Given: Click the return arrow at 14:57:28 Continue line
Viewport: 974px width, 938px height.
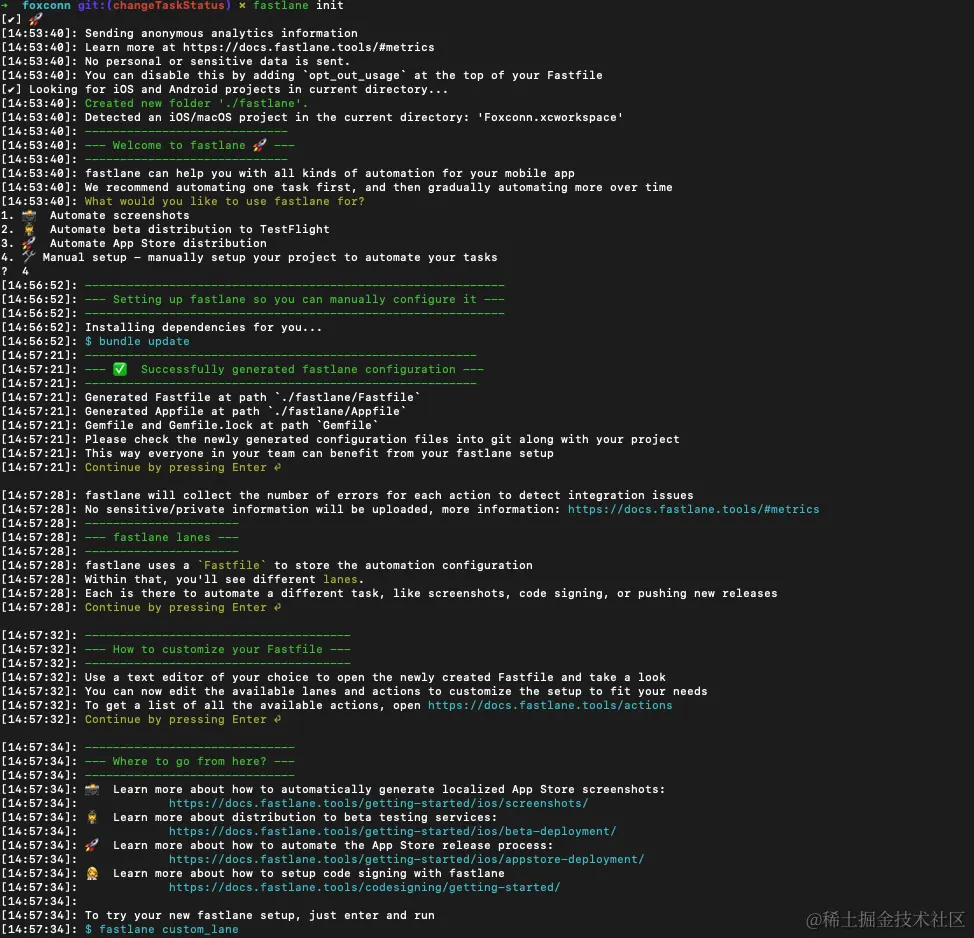Looking at the screenshot, I should (278, 607).
